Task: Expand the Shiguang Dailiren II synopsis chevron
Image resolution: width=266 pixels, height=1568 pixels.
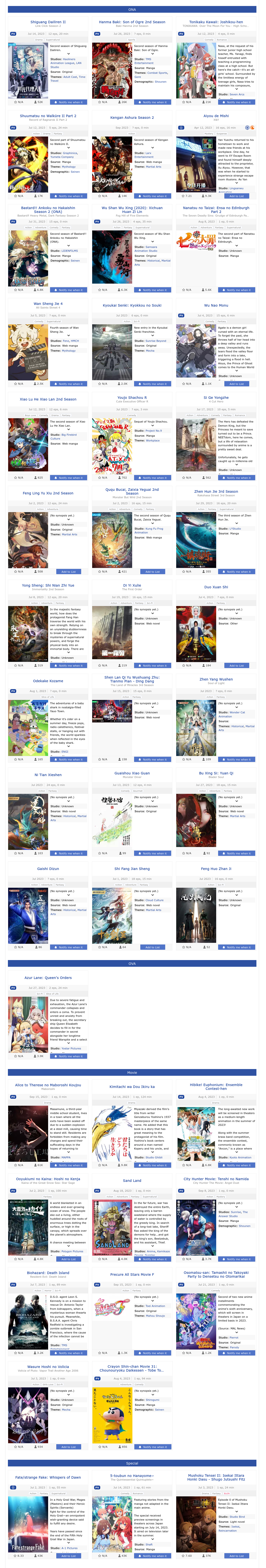Action: 68,54
